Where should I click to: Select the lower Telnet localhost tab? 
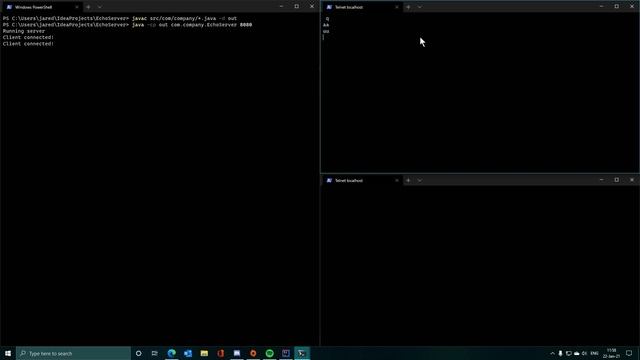point(361,180)
